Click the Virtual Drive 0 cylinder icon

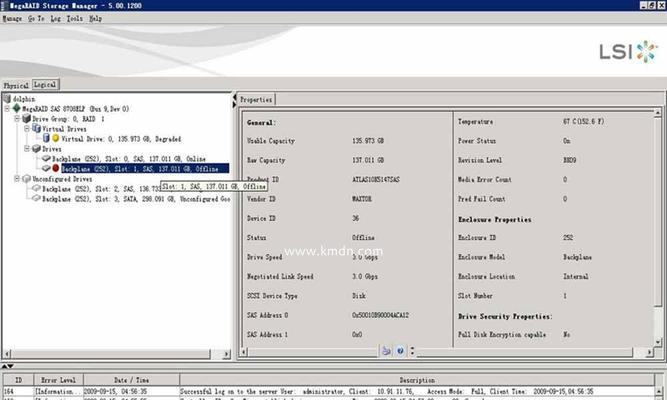pos(46,138)
